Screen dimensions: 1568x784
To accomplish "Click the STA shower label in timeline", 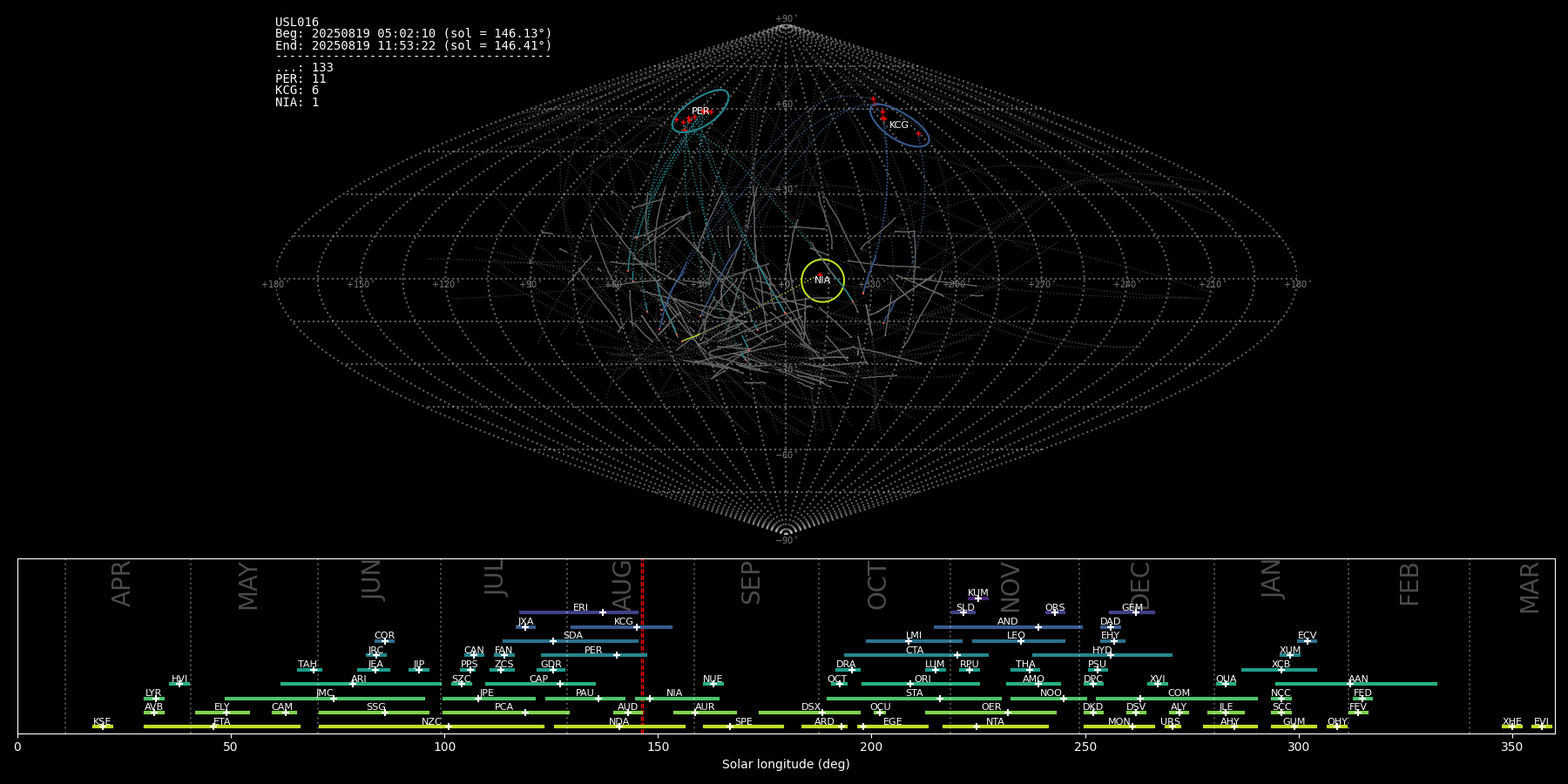I will 915,693.
